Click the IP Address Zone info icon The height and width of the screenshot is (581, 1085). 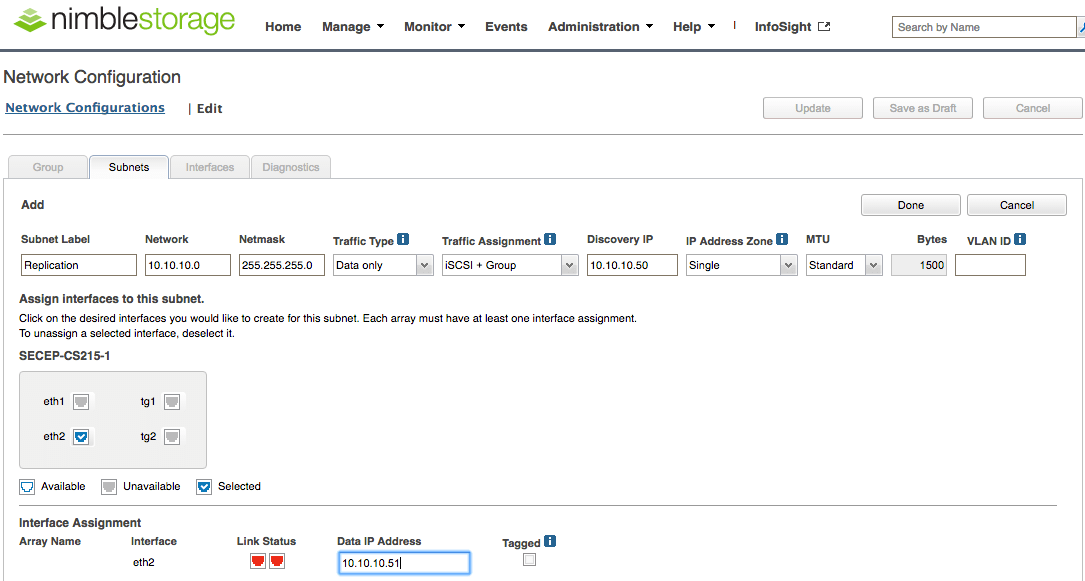click(x=782, y=240)
